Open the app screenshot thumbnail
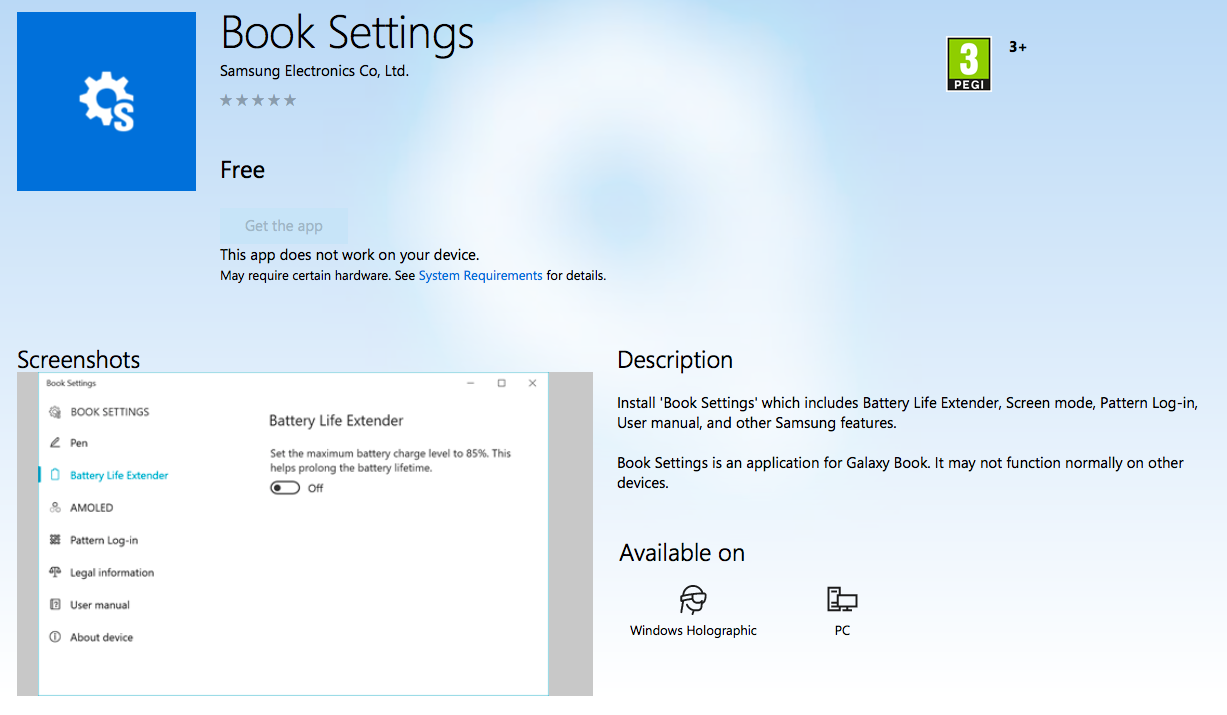The height and width of the screenshot is (715, 1227). tap(305, 534)
